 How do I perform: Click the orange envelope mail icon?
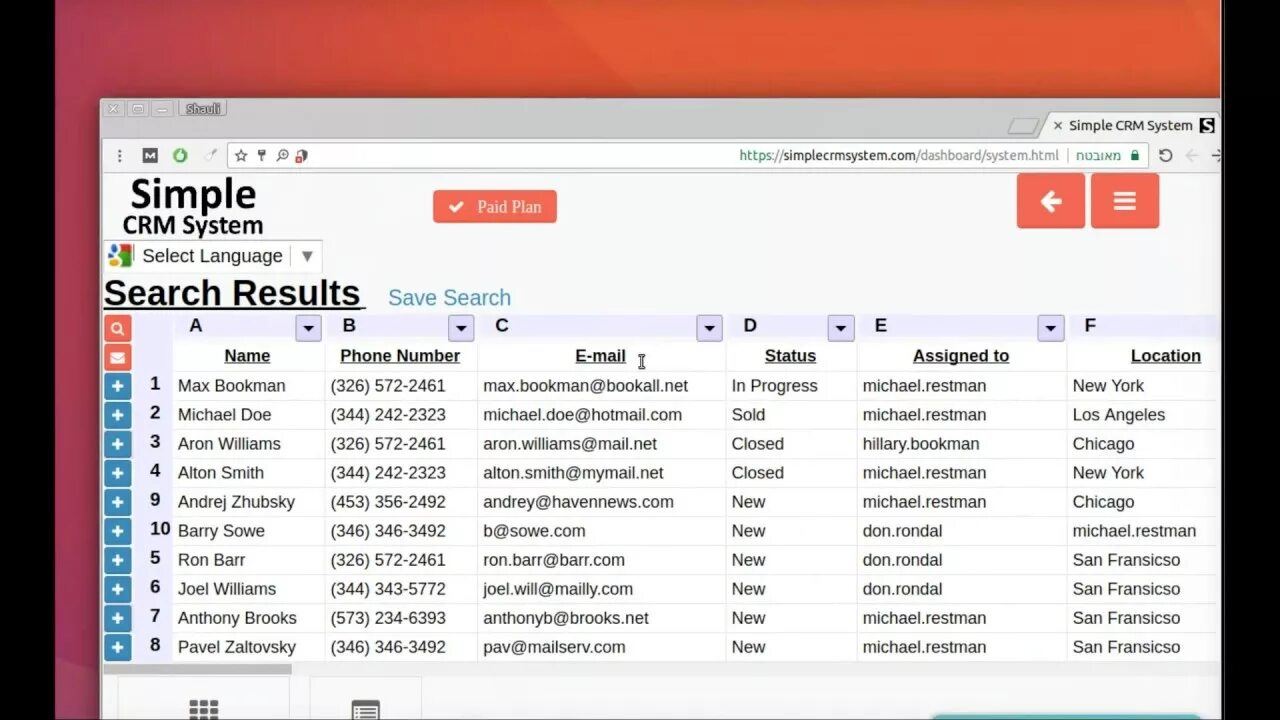point(117,357)
